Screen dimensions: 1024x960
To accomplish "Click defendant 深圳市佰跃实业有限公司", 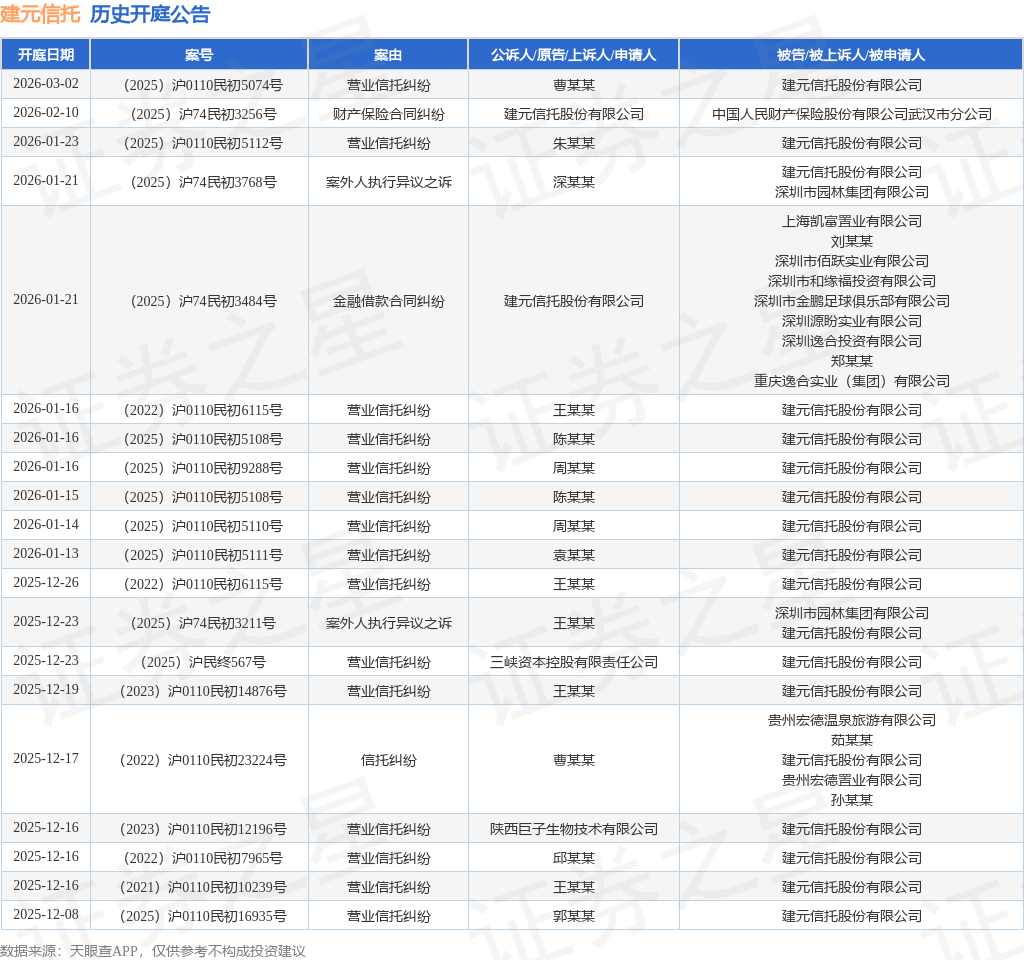I will click(x=852, y=261).
